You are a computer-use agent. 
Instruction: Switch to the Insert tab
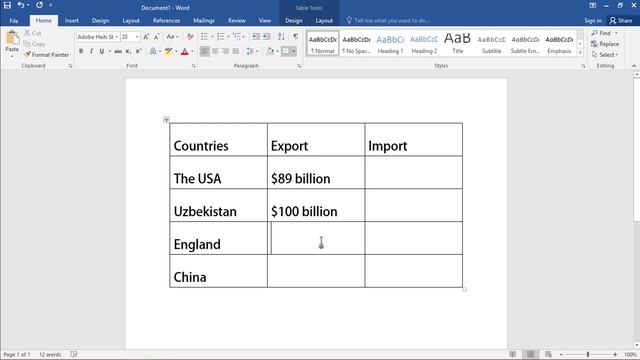(x=71, y=20)
